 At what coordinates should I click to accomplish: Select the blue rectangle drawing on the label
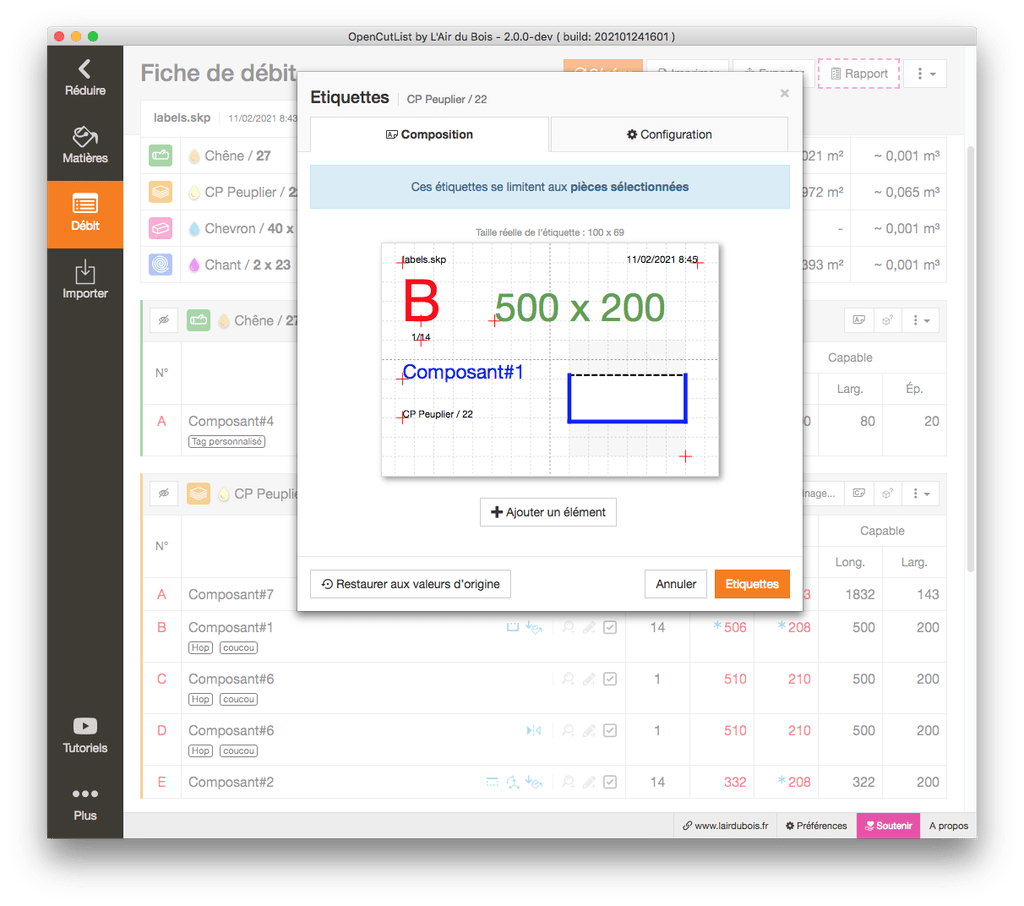(x=627, y=398)
